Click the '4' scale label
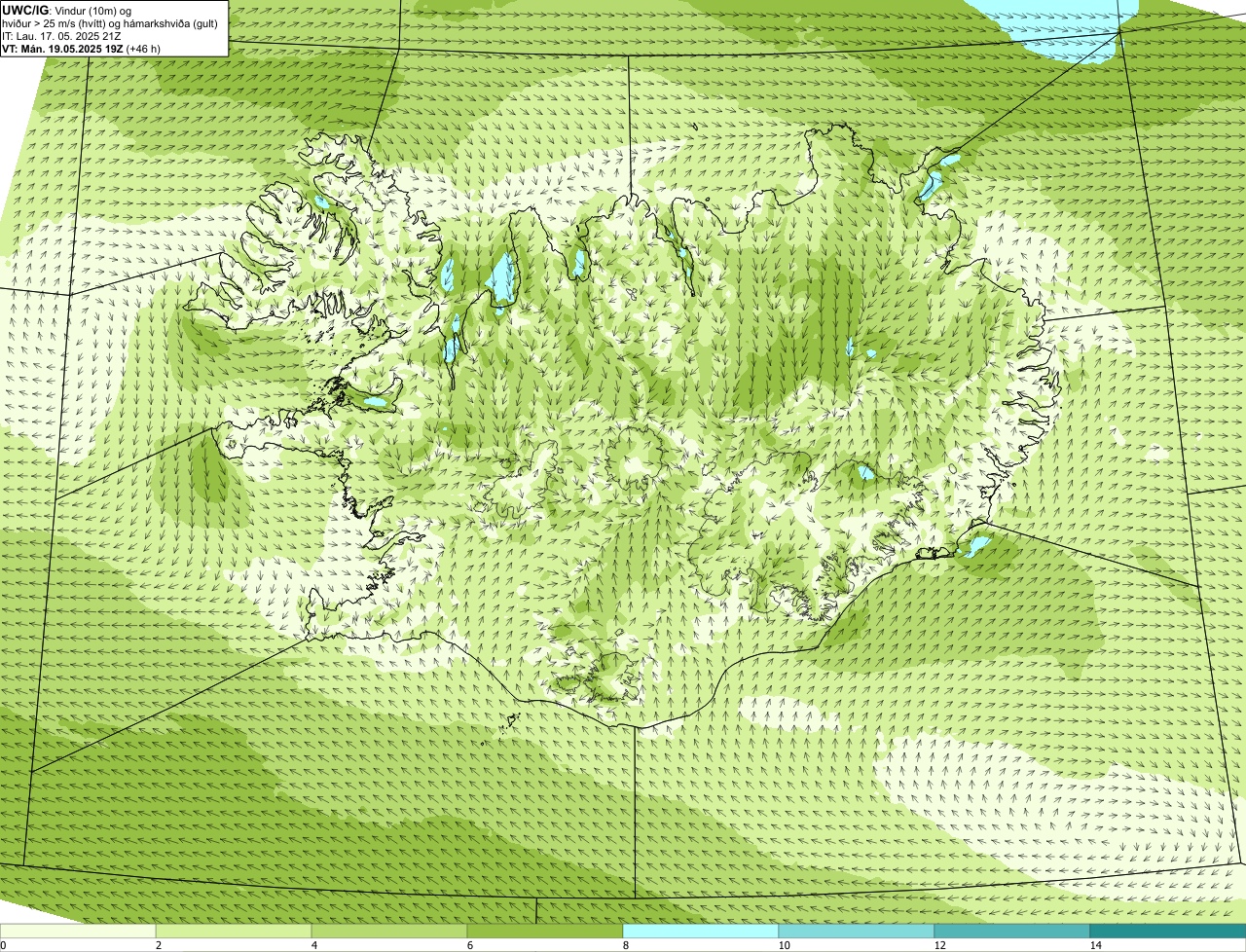Image resolution: width=1246 pixels, height=952 pixels. click(313, 945)
